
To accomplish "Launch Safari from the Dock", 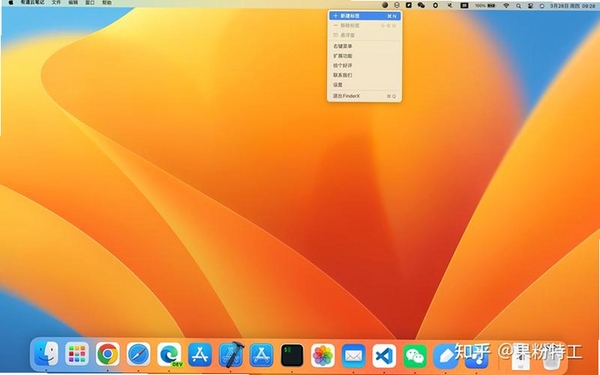I will tap(138, 354).
